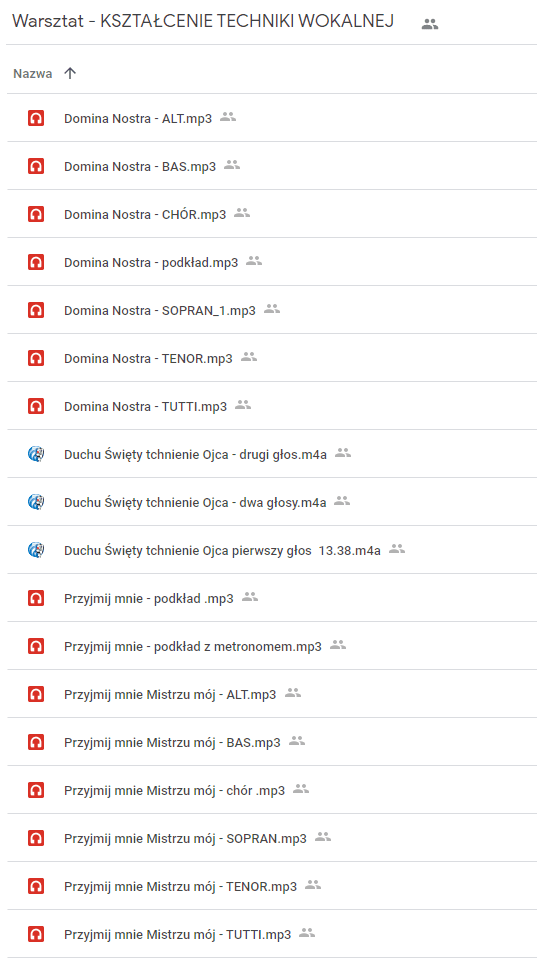
Task: Click the red audio icon beside Domina Nostra - CHÓR.mp3
Action: [36, 214]
